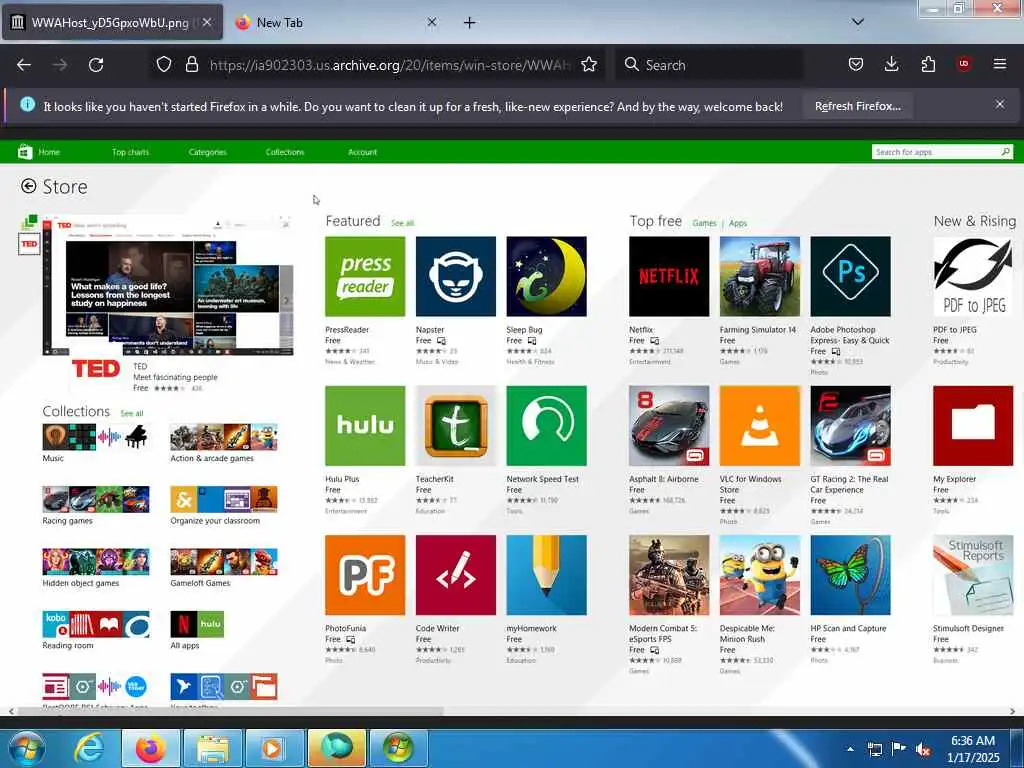Open the Categories menu

[208, 152]
